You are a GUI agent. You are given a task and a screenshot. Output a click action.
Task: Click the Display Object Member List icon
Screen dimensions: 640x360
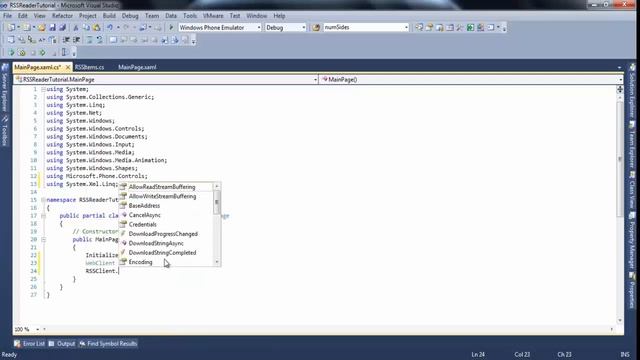pos(11,40)
